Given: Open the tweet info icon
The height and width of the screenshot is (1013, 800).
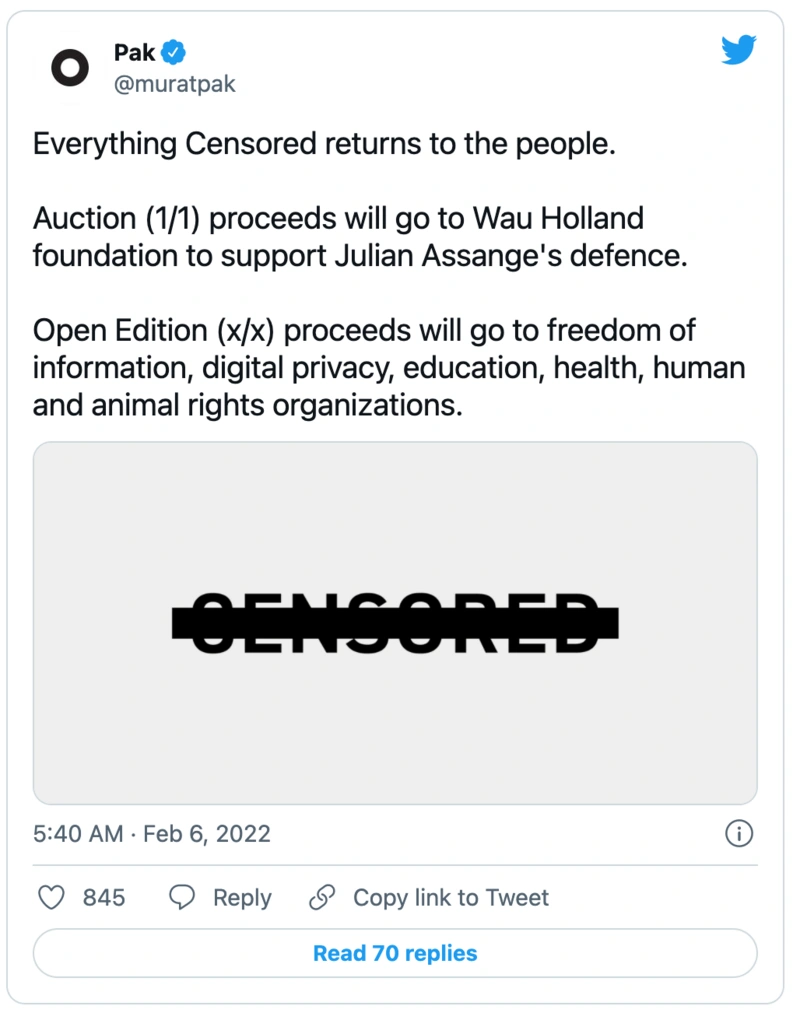Looking at the screenshot, I should [739, 833].
